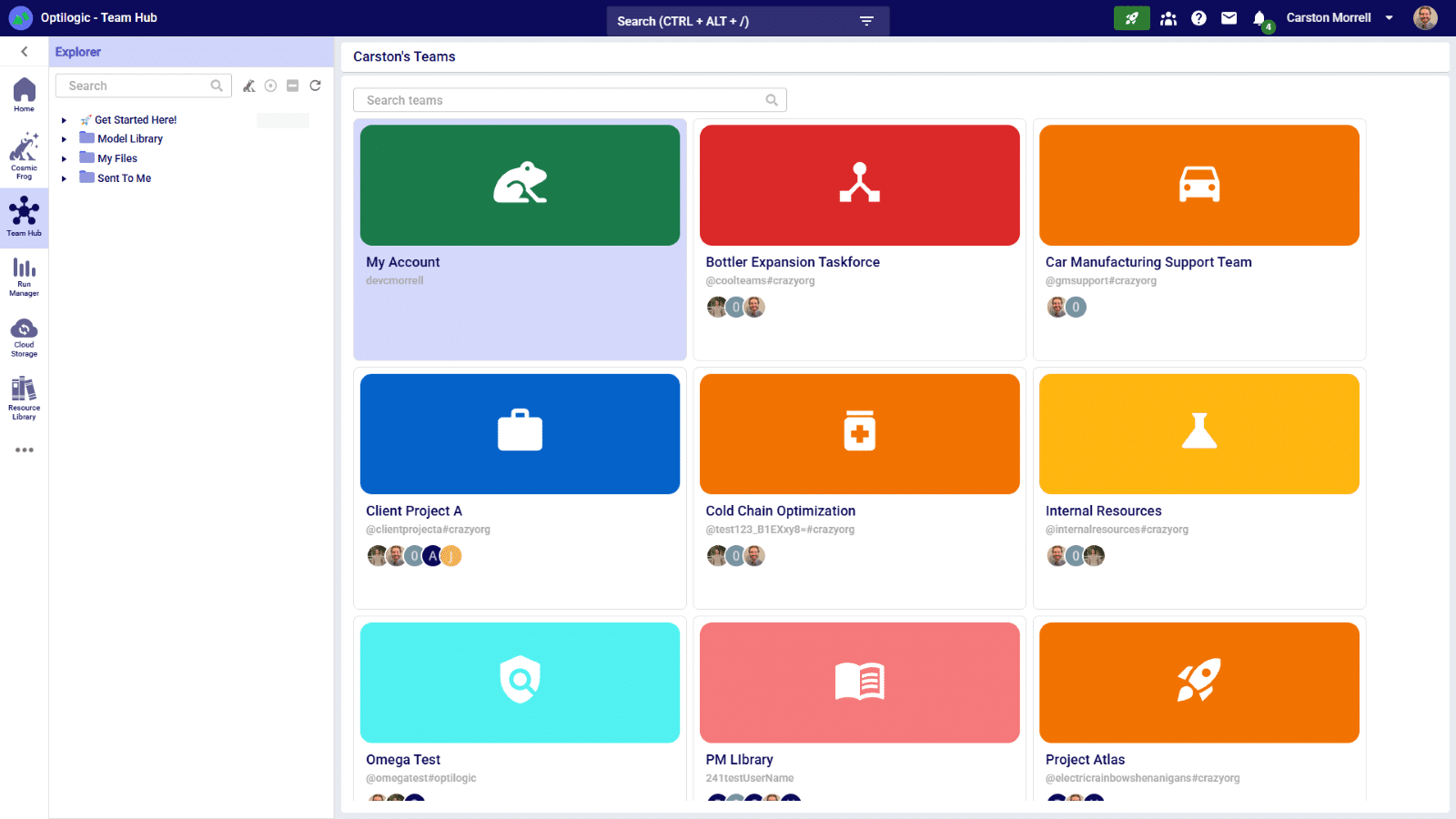1456x819 pixels.
Task: Refresh the Explorer file tree
Action: click(315, 86)
